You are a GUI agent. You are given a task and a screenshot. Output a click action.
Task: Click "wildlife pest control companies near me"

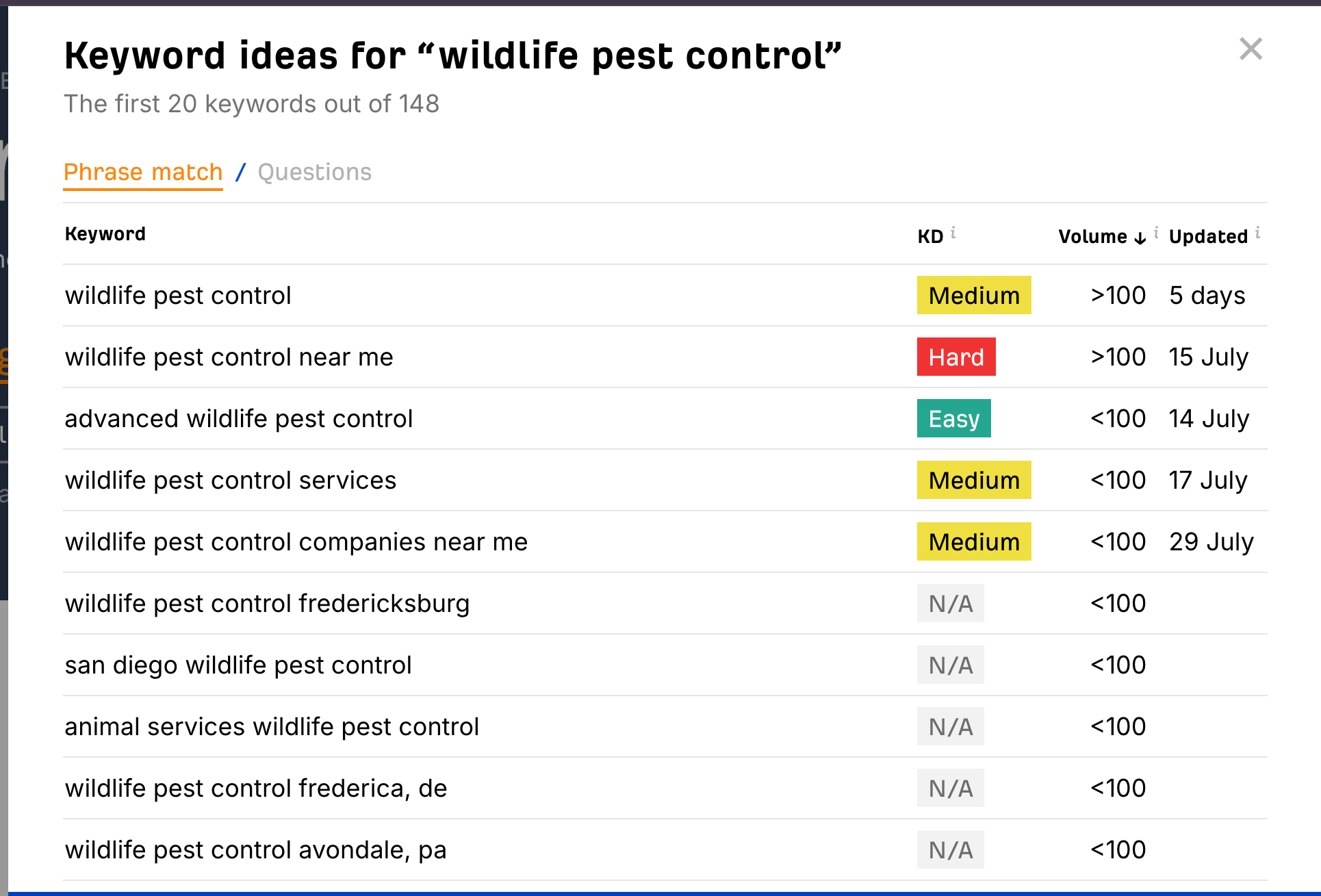[x=296, y=541]
